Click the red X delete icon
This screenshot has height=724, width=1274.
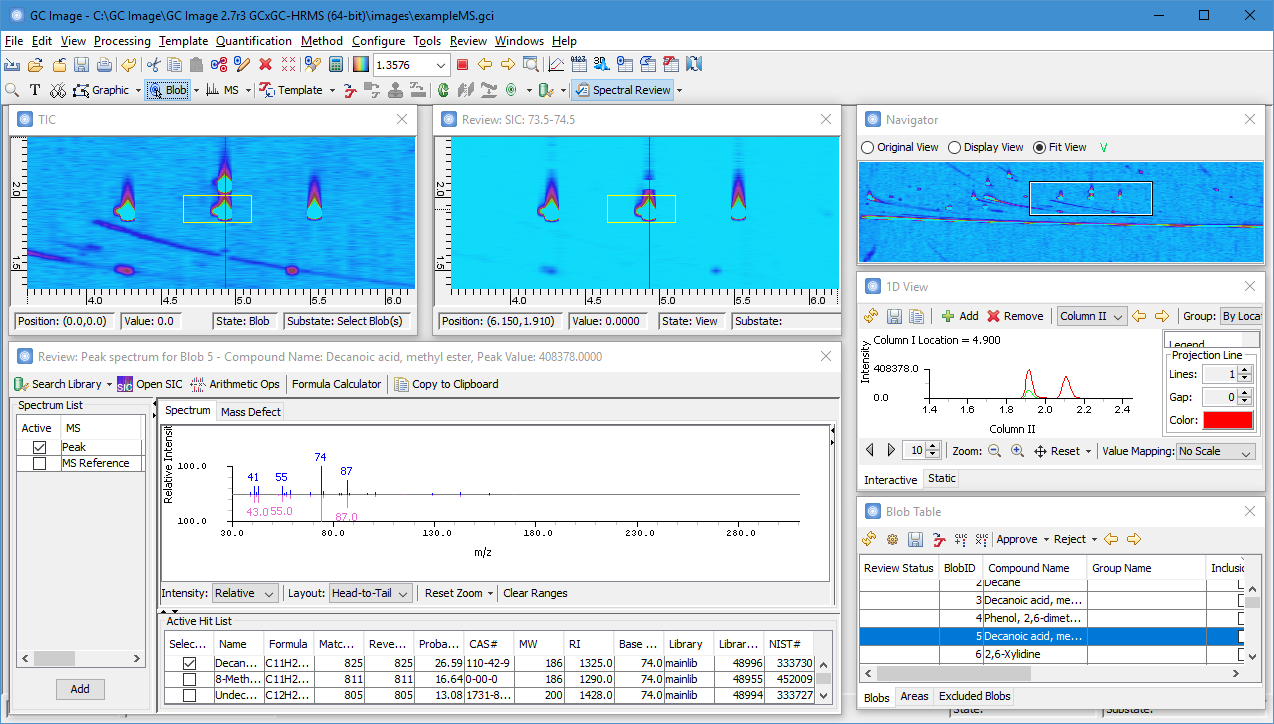[x=265, y=65]
